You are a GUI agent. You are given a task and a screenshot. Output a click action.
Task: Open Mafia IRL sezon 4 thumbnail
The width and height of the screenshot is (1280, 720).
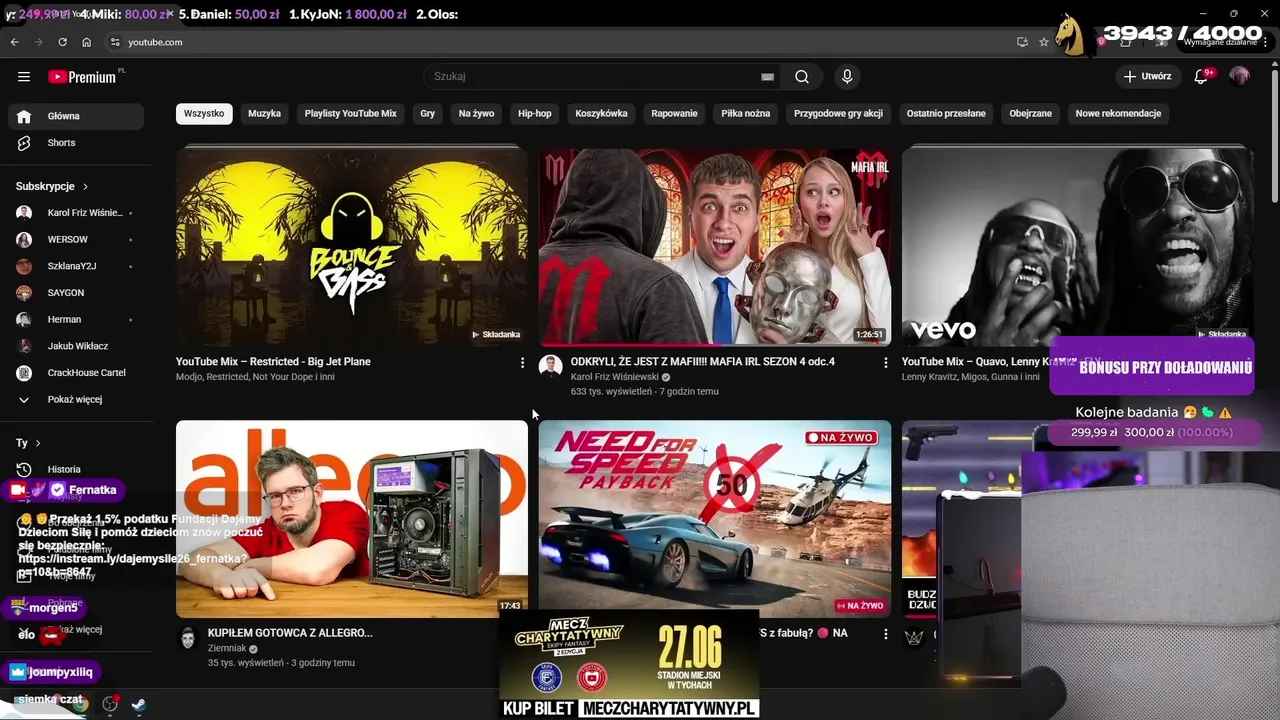(x=715, y=245)
